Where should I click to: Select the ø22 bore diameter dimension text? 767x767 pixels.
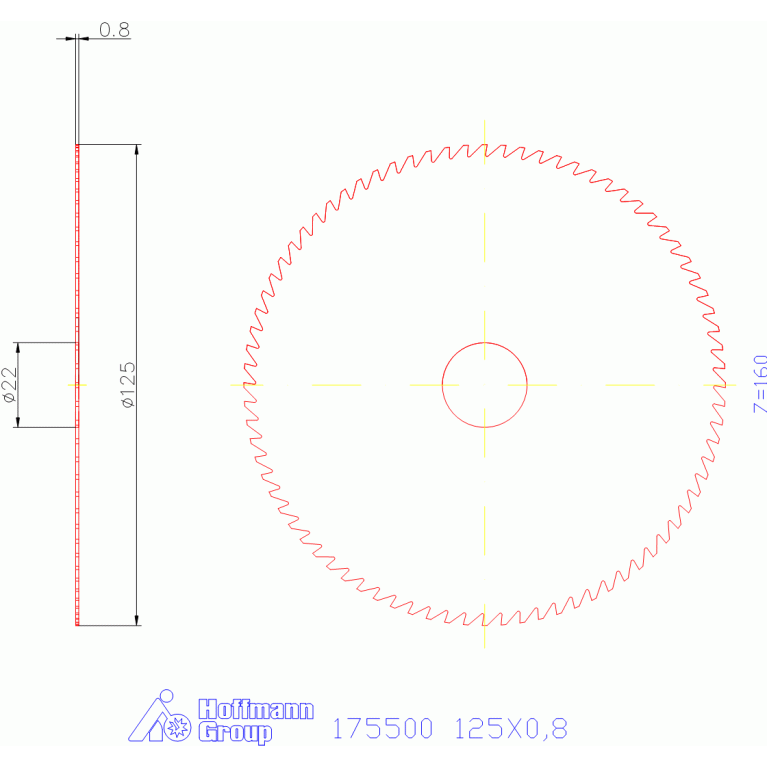click(10, 385)
